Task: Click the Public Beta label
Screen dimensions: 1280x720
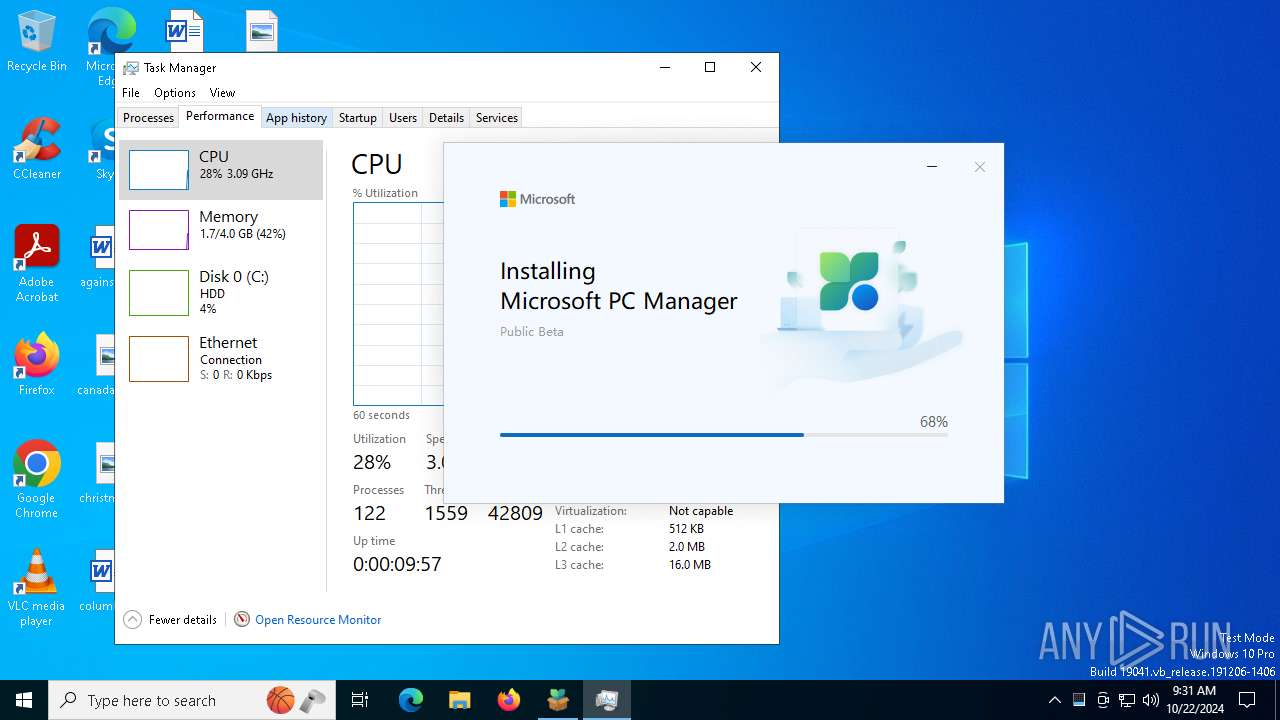Action: coord(532,332)
